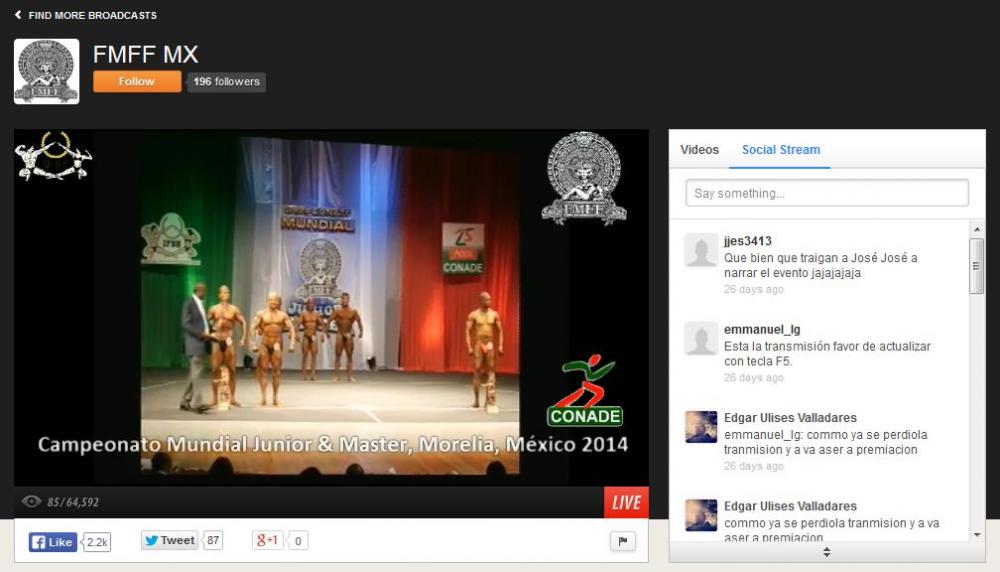Screen dimensions: 1000x572
Task: Click the Google +1 button
Action: [268, 541]
